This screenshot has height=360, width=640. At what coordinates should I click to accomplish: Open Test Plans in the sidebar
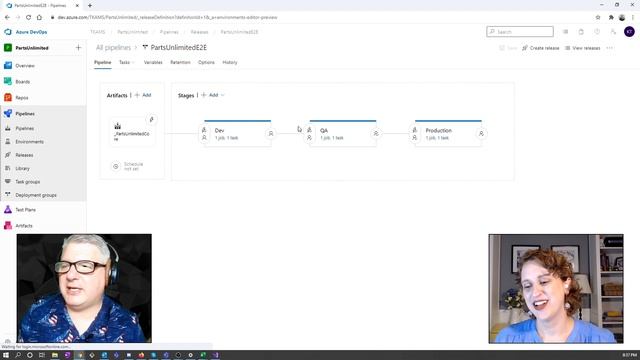coord(25,210)
